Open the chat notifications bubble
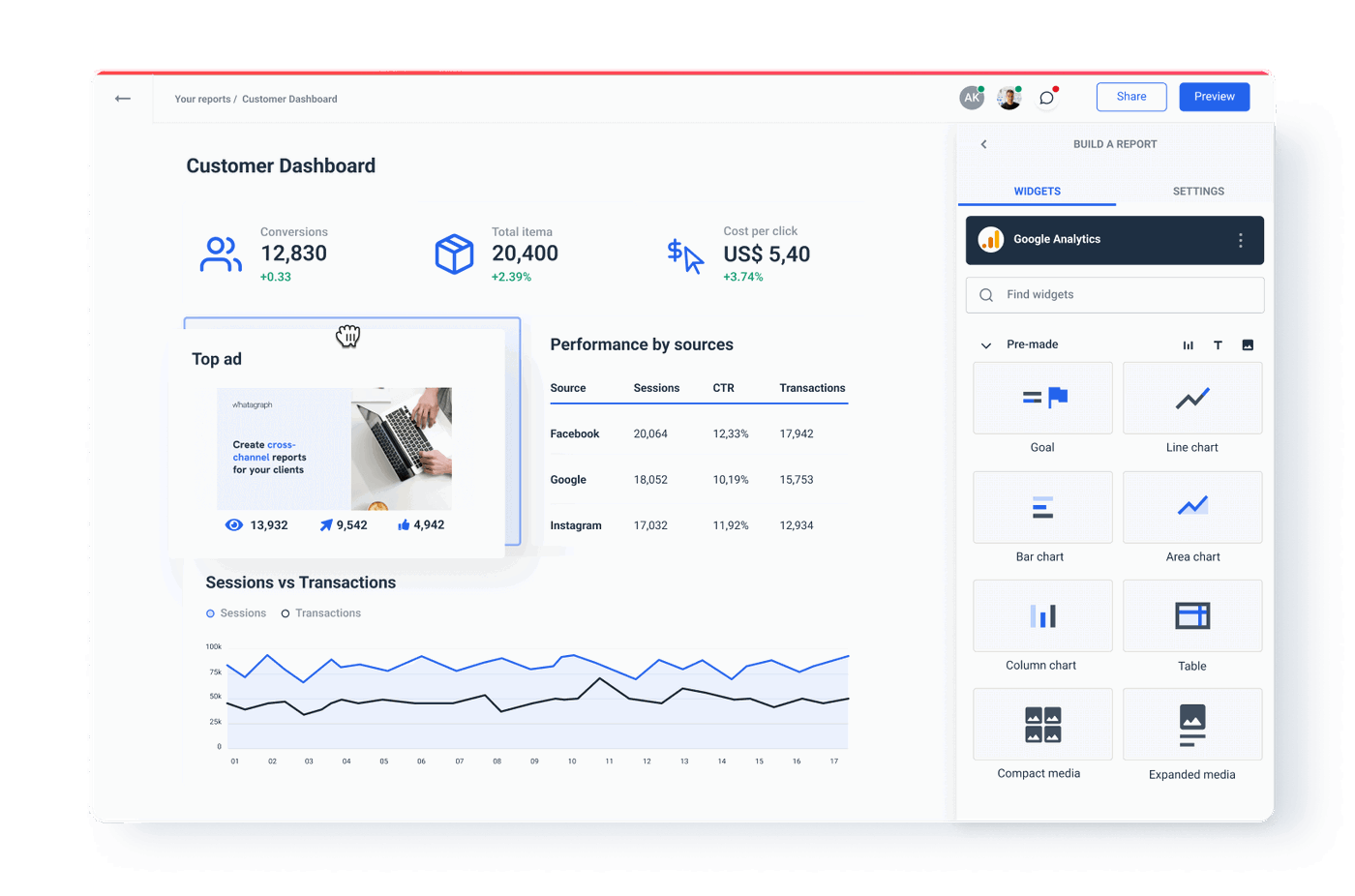This screenshot has width=1355, height=896. coord(1046,97)
